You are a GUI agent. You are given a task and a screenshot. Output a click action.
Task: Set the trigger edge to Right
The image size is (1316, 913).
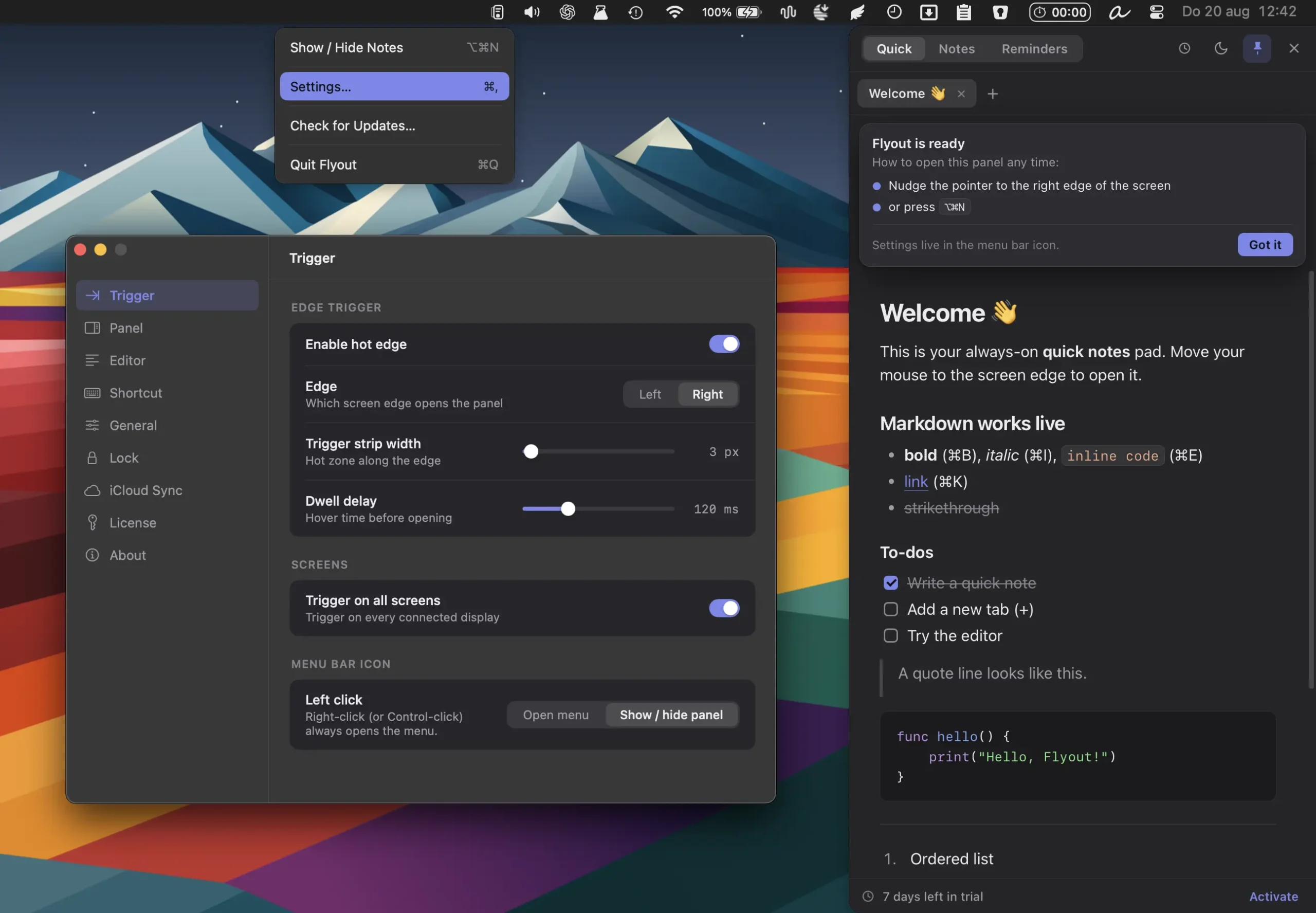pos(707,394)
